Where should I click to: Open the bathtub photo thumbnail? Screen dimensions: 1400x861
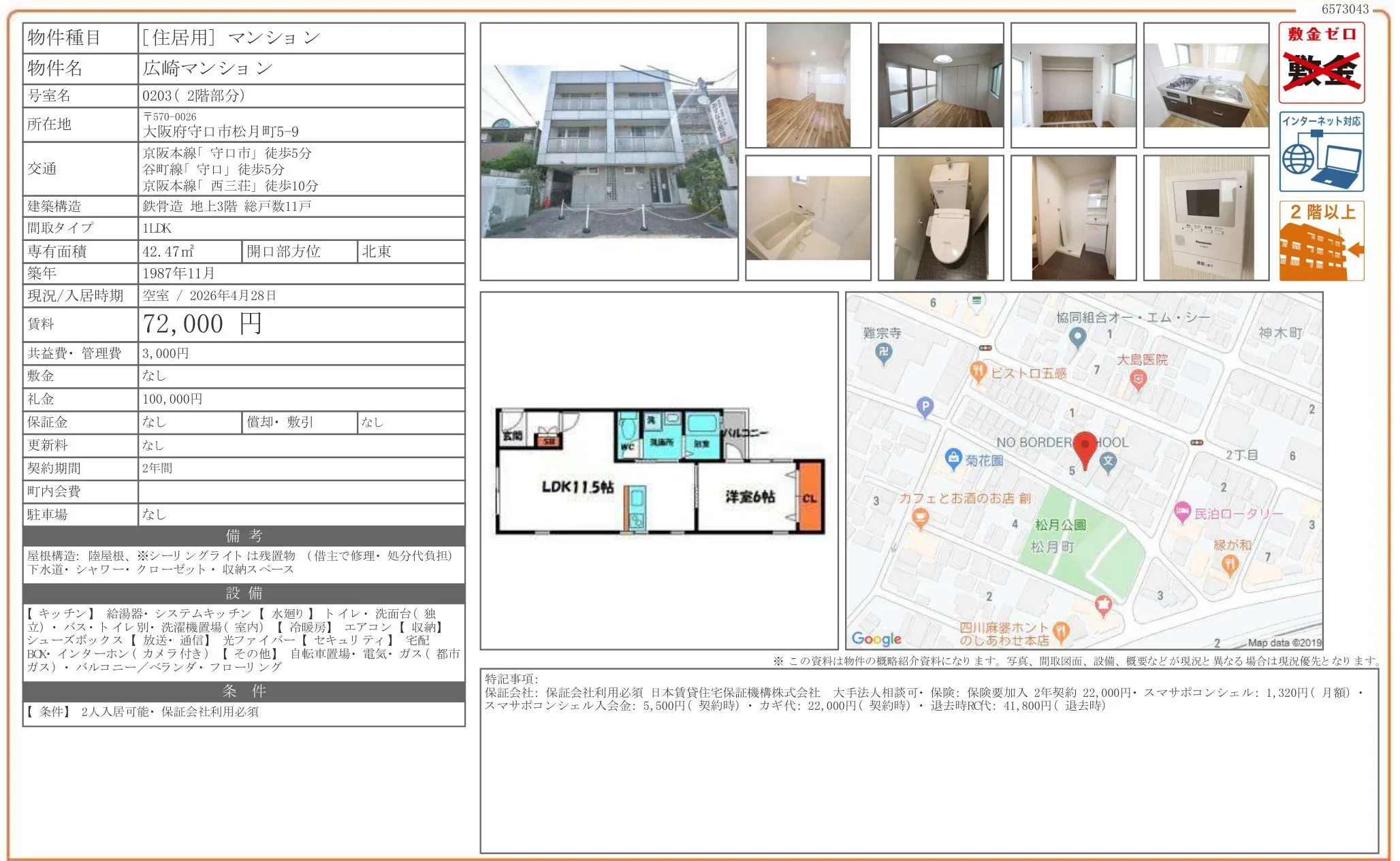pyautogui.click(x=808, y=218)
